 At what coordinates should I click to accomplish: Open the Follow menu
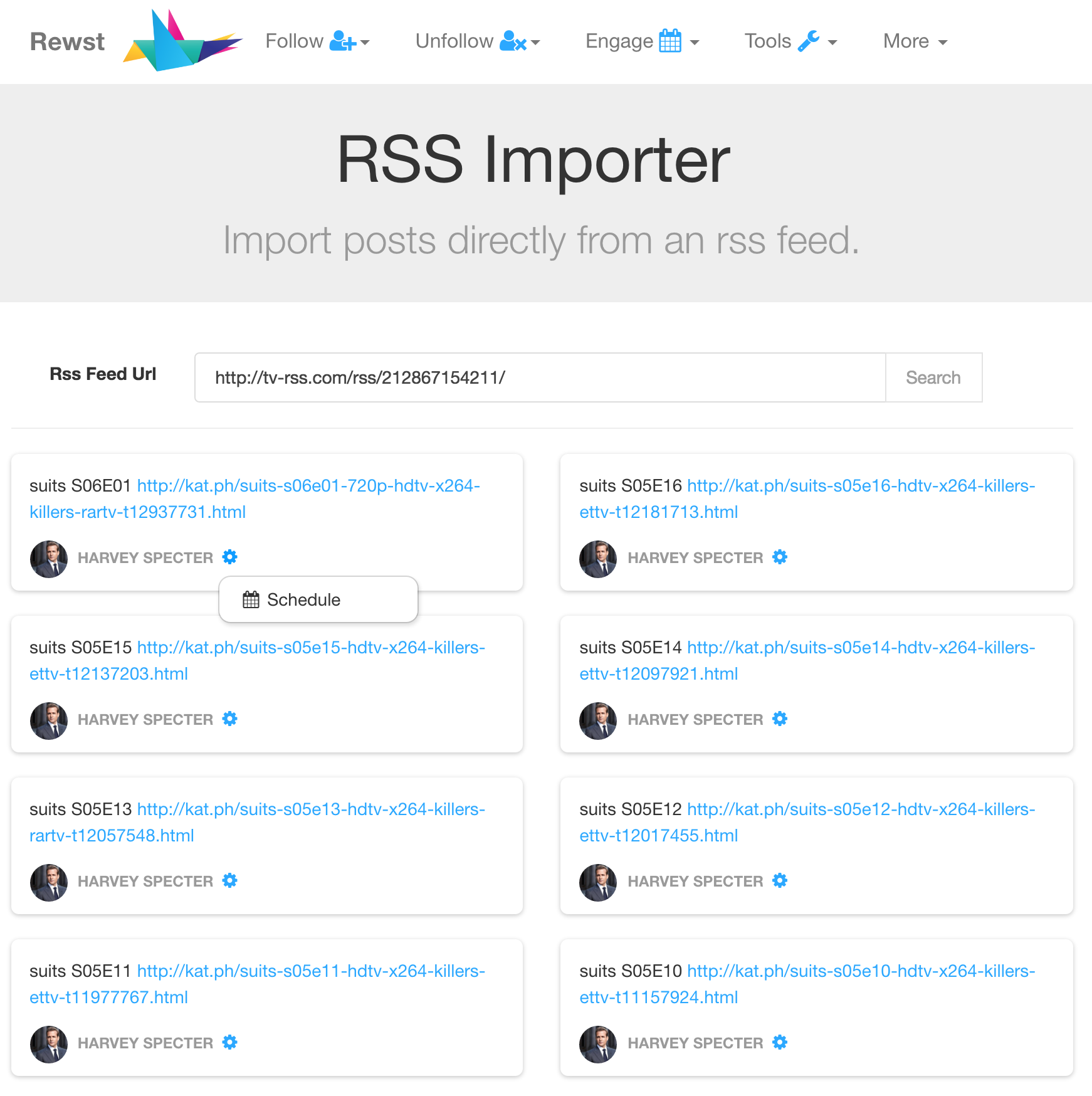pos(318,41)
